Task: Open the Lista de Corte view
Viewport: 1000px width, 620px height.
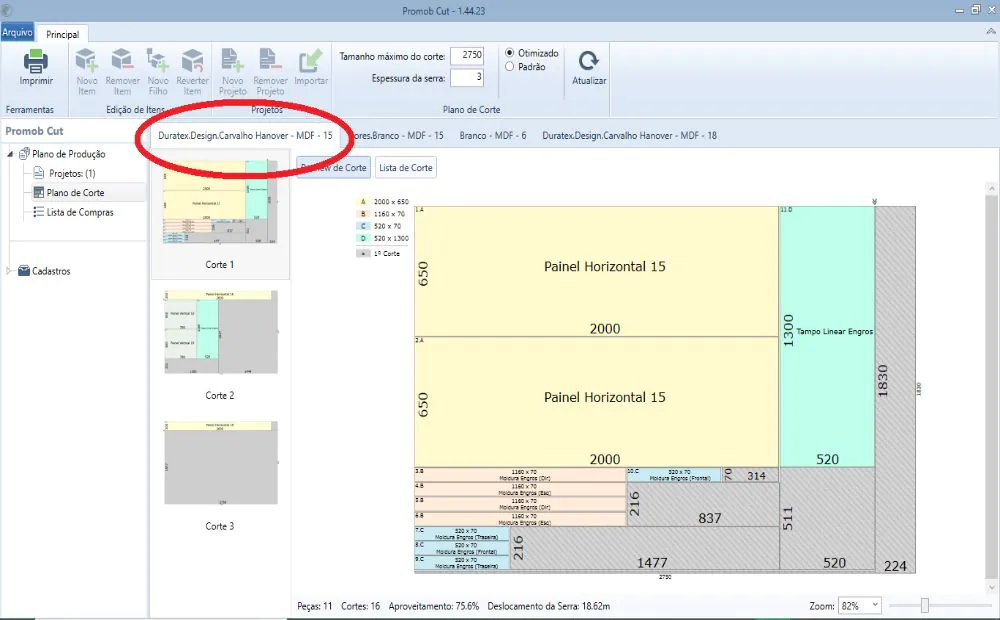Action: click(x=405, y=168)
